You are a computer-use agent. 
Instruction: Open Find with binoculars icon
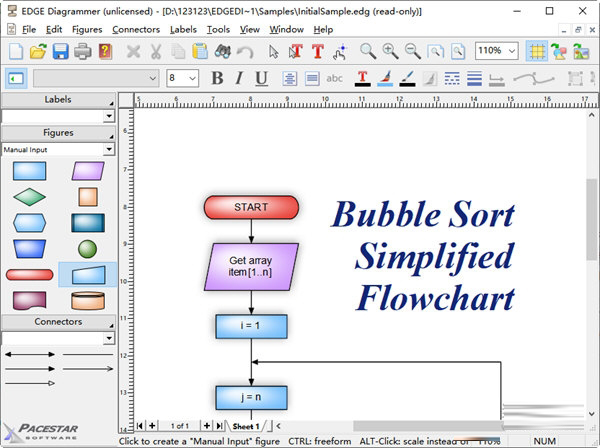222,51
